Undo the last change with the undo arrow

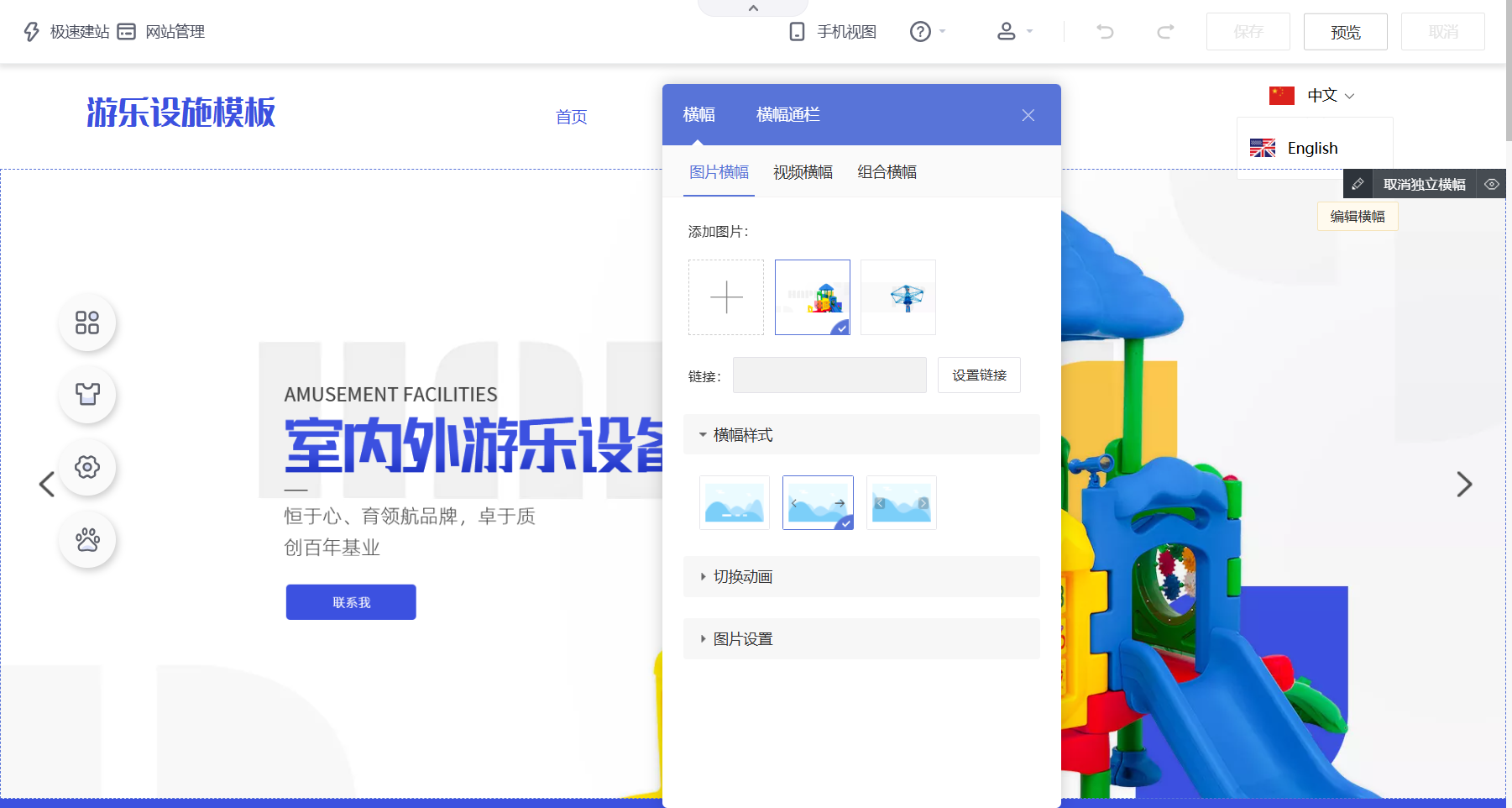click(1105, 31)
